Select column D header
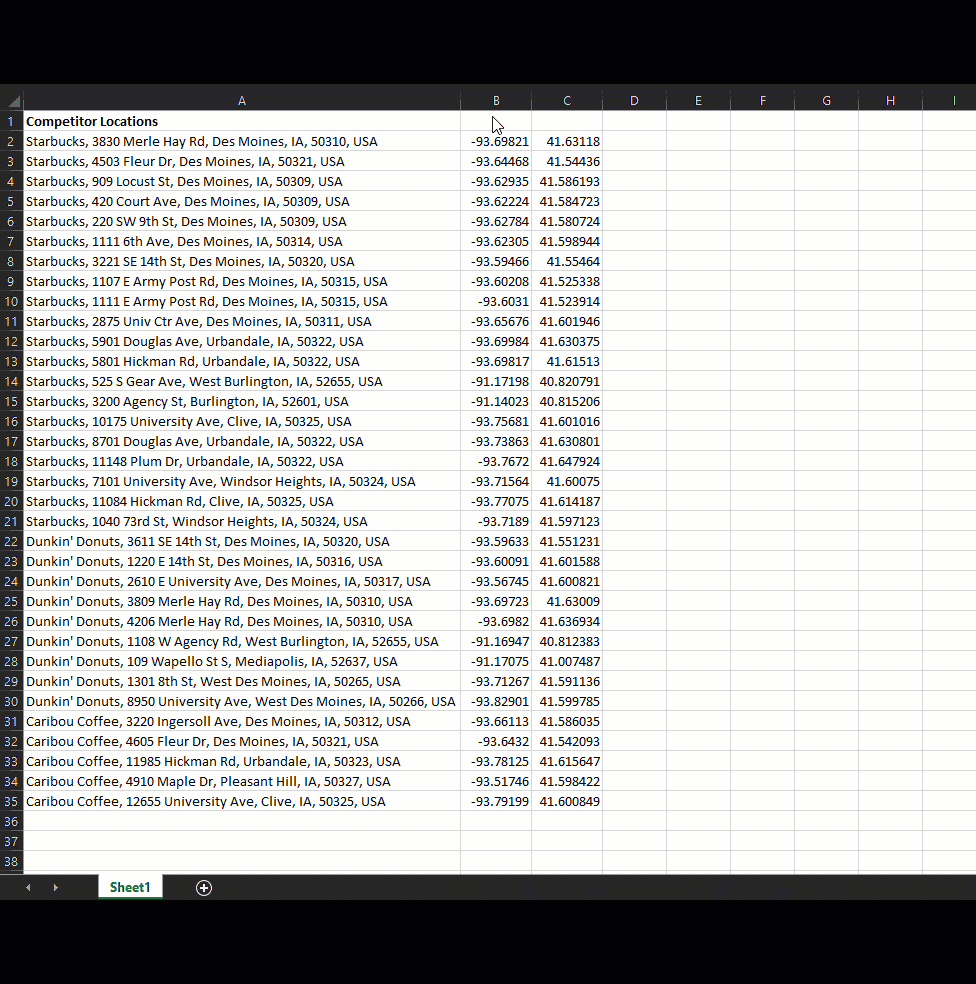This screenshot has height=984, width=976. (634, 100)
